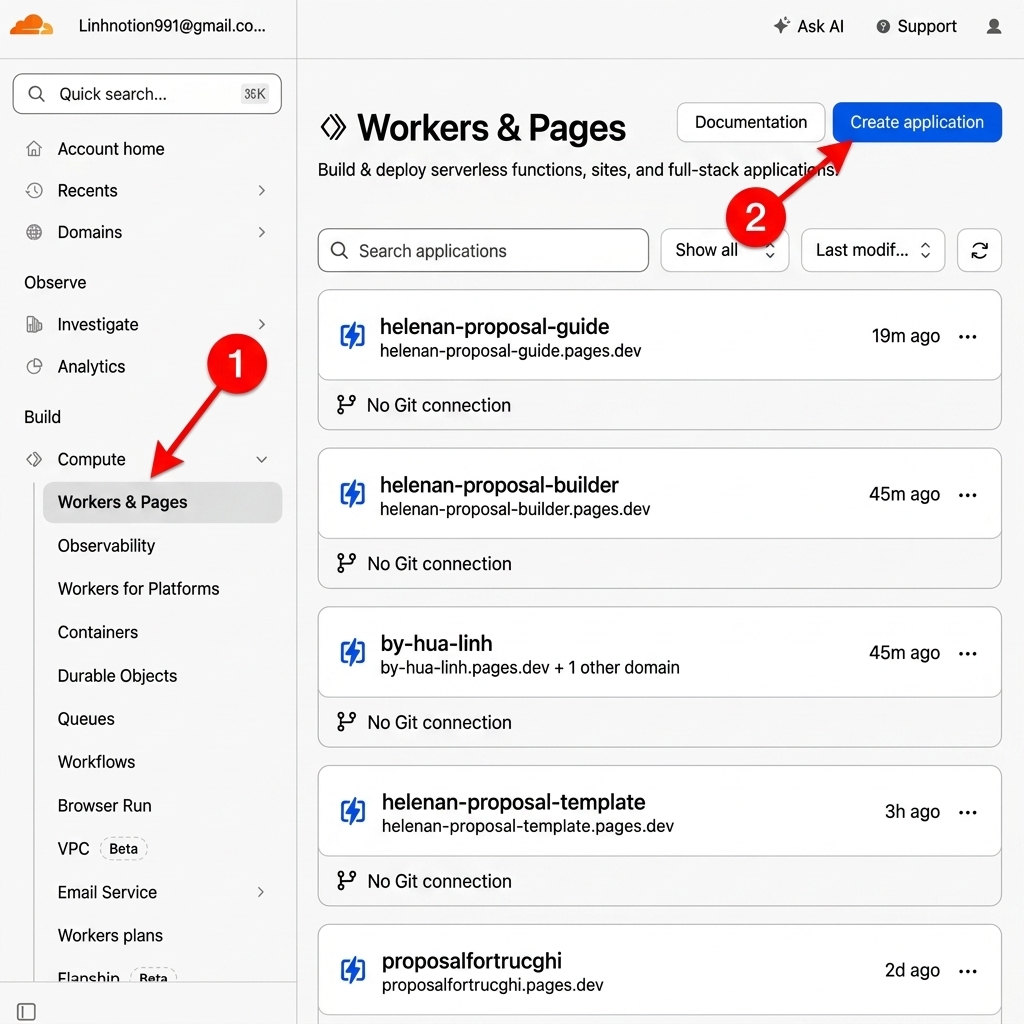Click the Cloudflare logo

coord(31,25)
